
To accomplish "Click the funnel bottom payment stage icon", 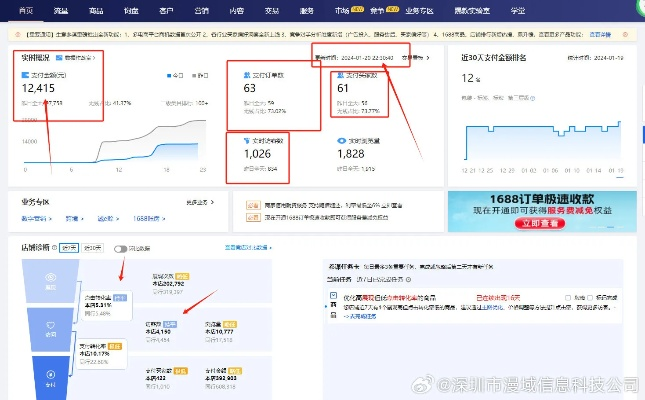I will point(50,374).
